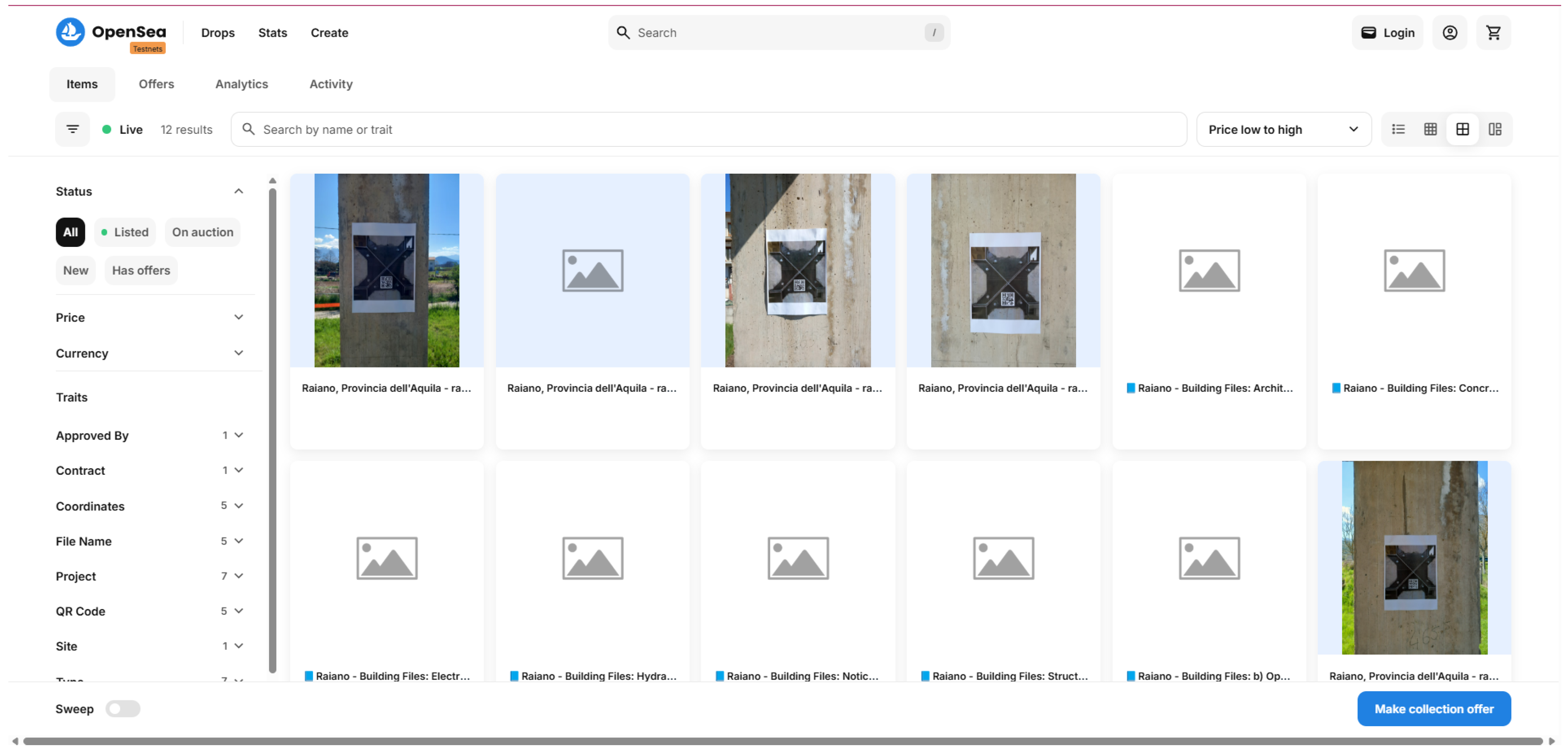This screenshot has height=755, width=1568.
Task: Select the On auction status filter
Action: click(202, 232)
